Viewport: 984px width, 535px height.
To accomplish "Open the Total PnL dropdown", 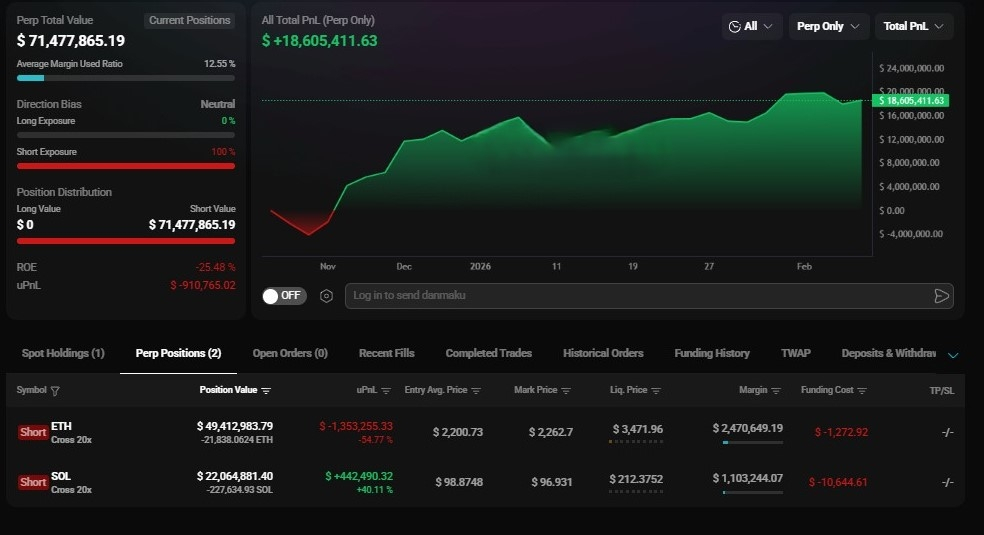I will coord(914,26).
